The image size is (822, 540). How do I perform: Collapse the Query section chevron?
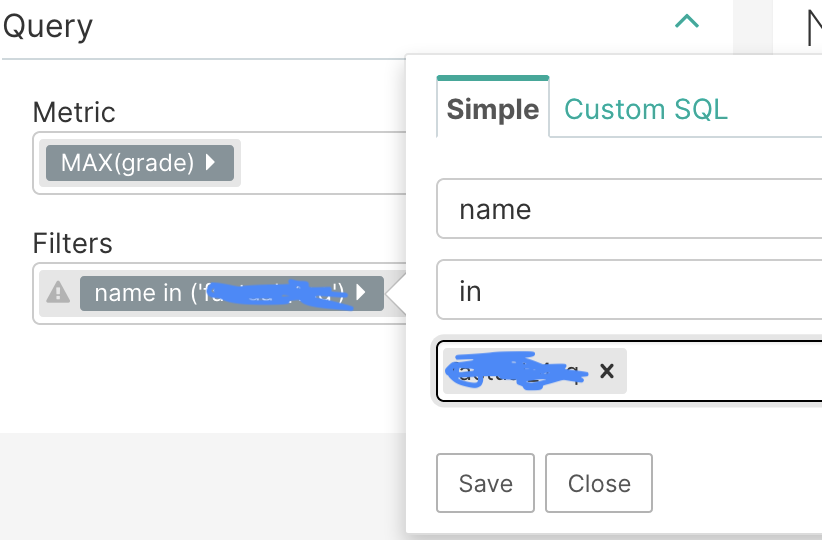click(687, 21)
